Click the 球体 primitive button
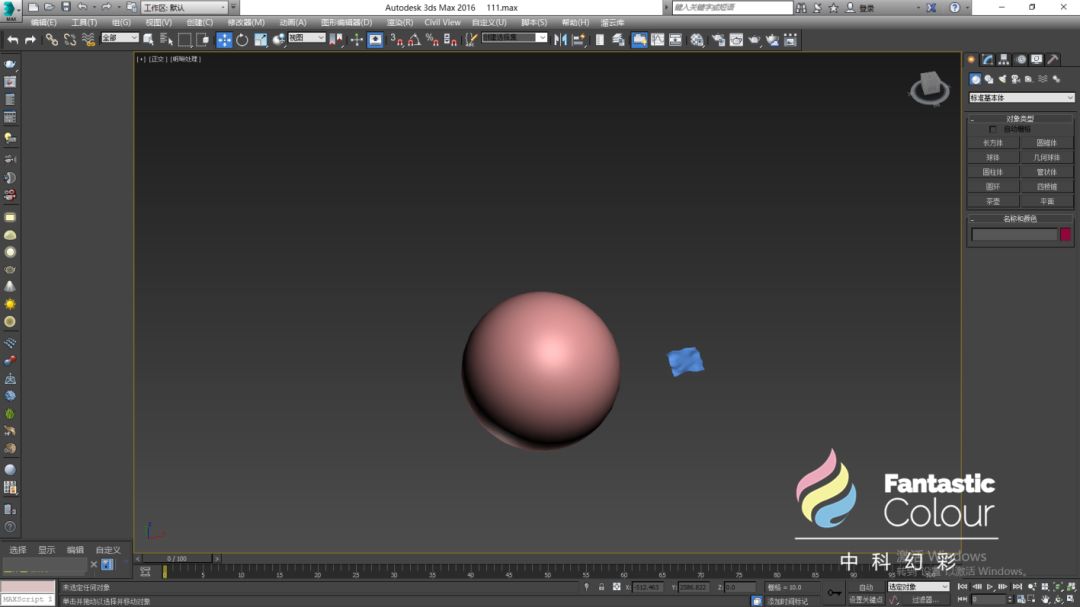The height and width of the screenshot is (607, 1080). [993, 157]
